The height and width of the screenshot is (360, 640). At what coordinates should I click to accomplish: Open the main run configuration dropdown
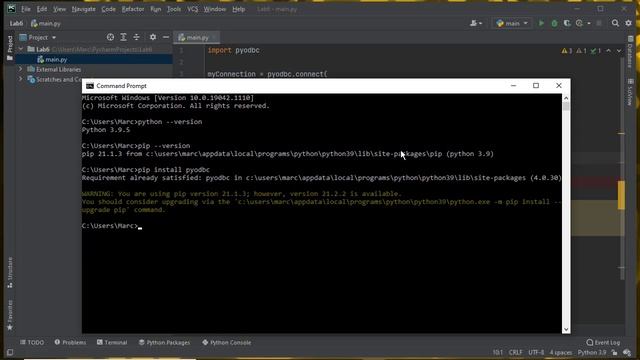[512, 23]
